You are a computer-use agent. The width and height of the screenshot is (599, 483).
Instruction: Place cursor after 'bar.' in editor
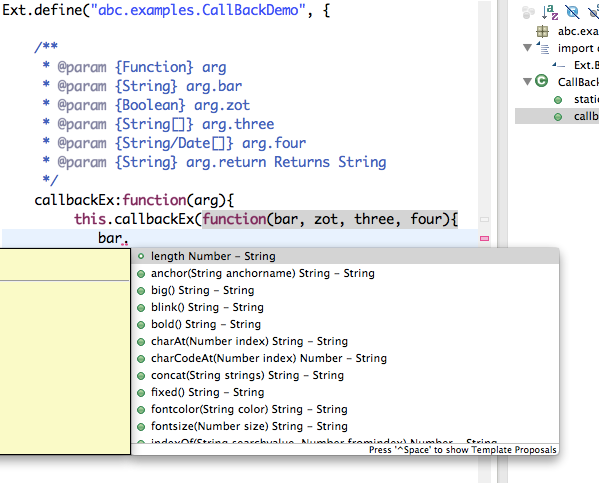point(129,238)
